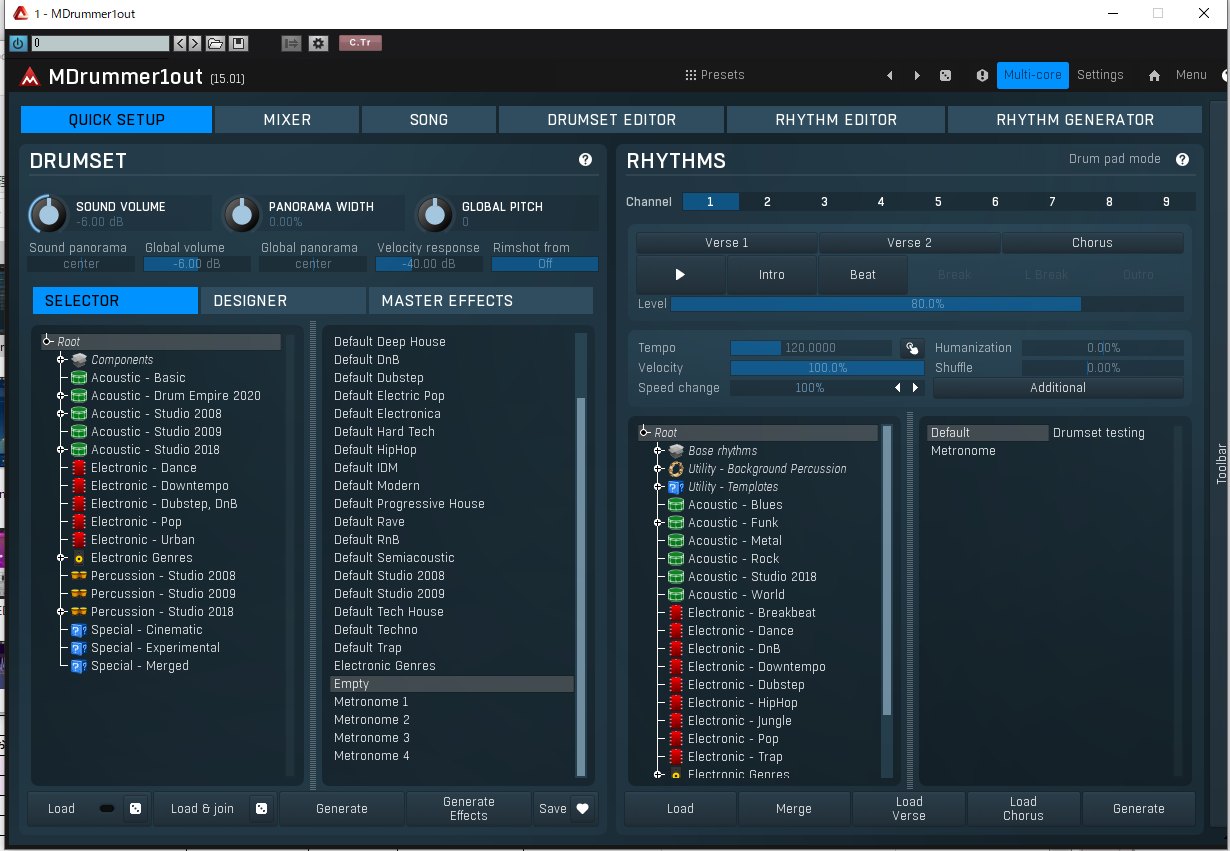Select next preset arrow next to Presets
The width and height of the screenshot is (1230, 851).
(917, 75)
